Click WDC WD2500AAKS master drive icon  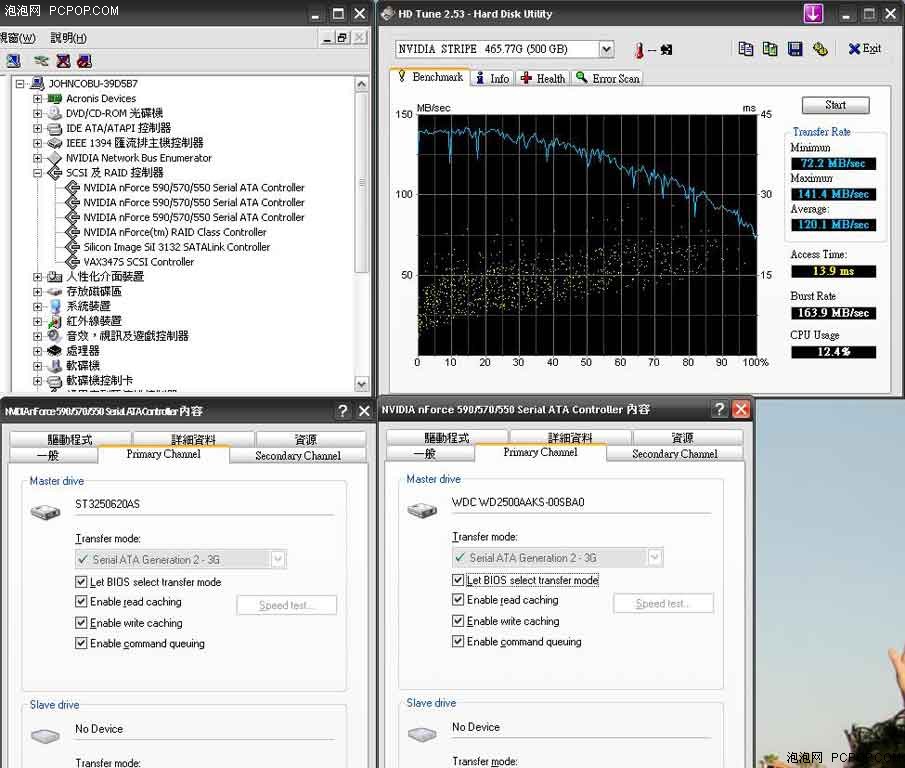pos(422,509)
